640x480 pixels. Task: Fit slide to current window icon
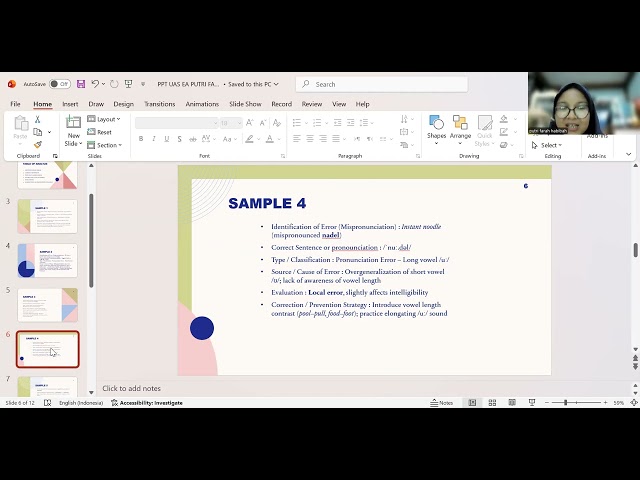coord(633,403)
